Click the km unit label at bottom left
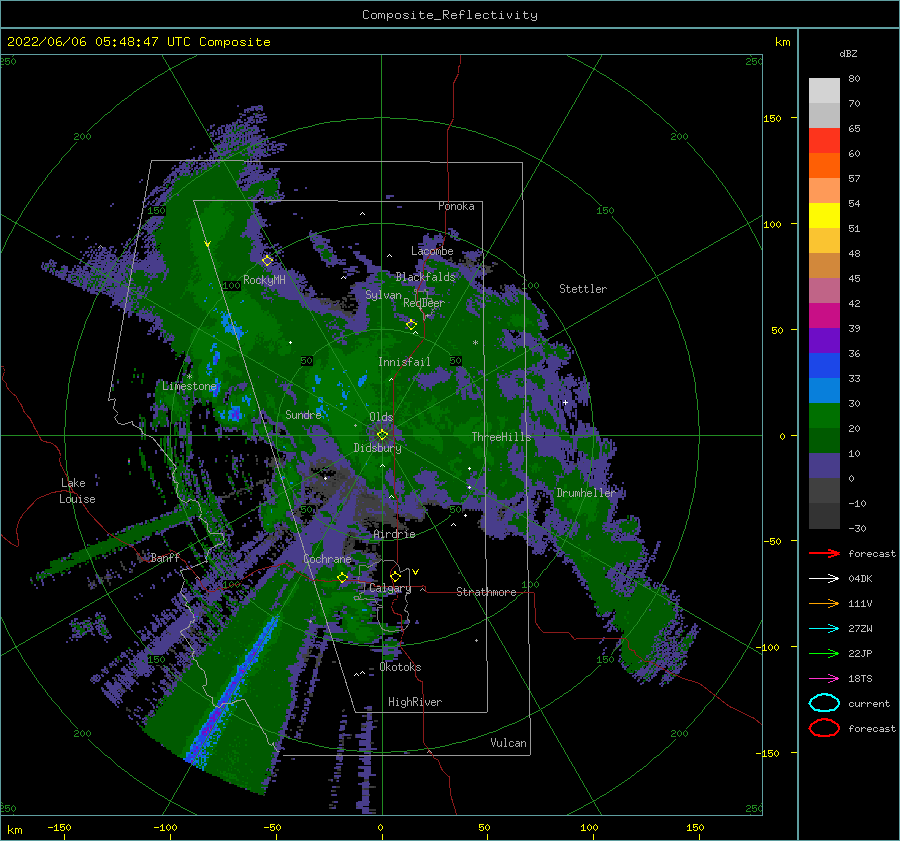The width and height of the screenshot is (900, 841). 14,830
